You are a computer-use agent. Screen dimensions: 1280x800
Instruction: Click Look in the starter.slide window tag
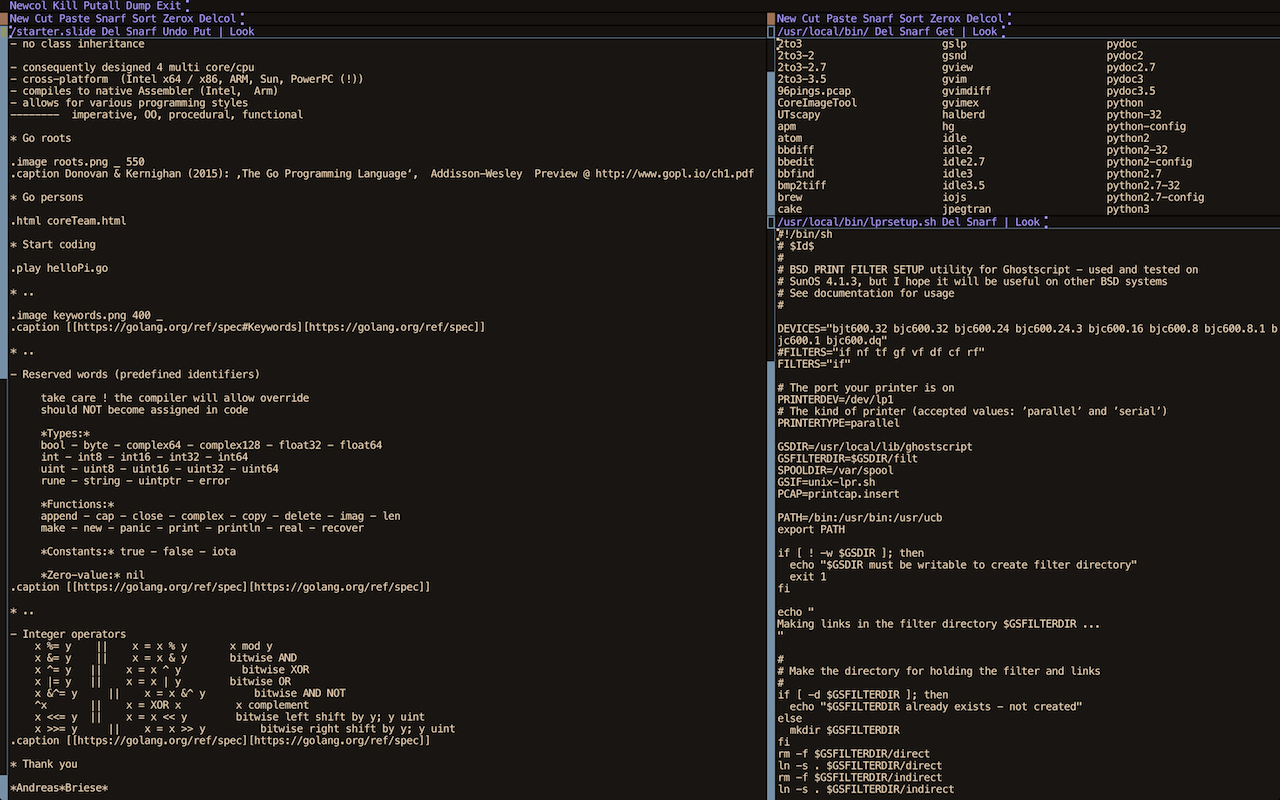pyautogui.click(x=242, y=31)
